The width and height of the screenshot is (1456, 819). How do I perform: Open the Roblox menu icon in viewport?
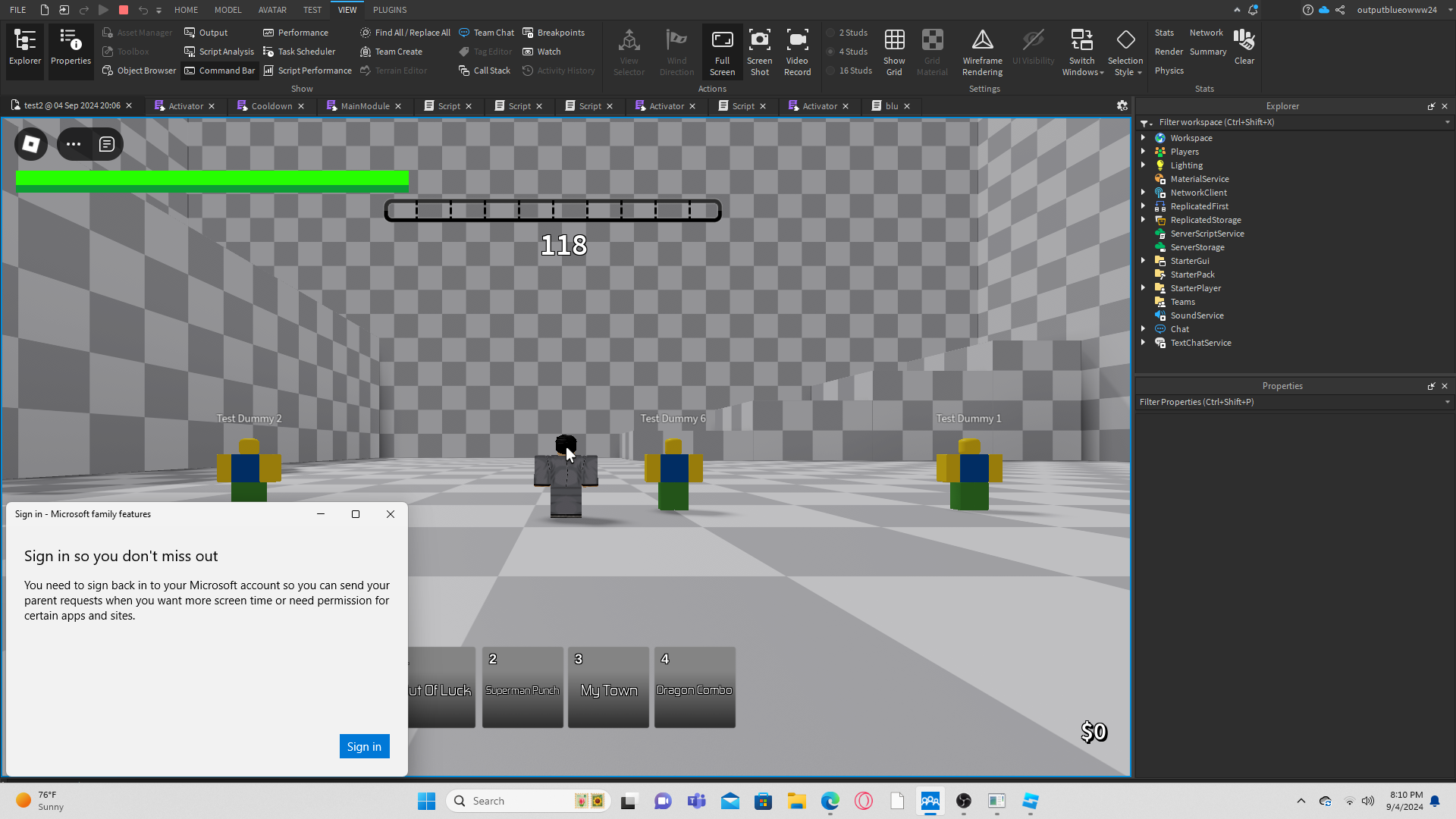point(31,144)
